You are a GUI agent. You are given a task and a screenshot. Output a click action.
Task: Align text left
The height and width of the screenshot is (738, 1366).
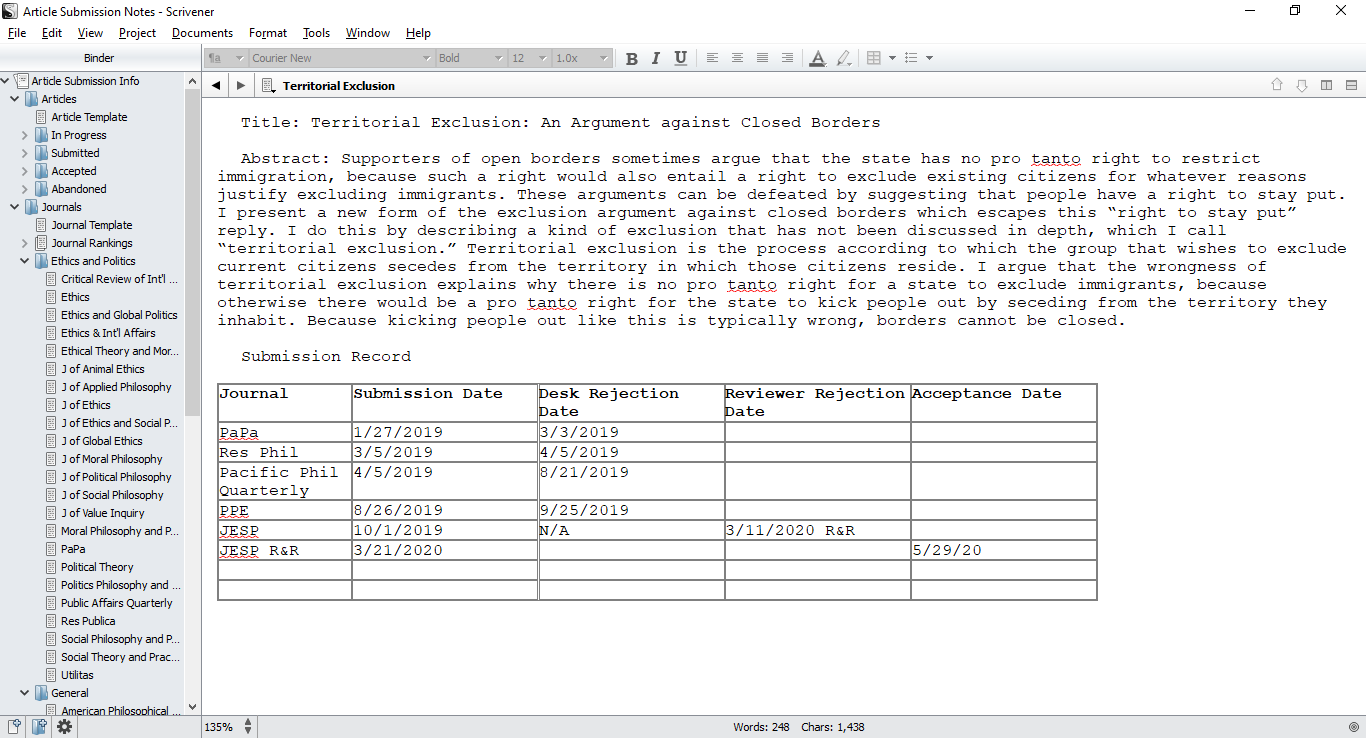click(712, 58)
